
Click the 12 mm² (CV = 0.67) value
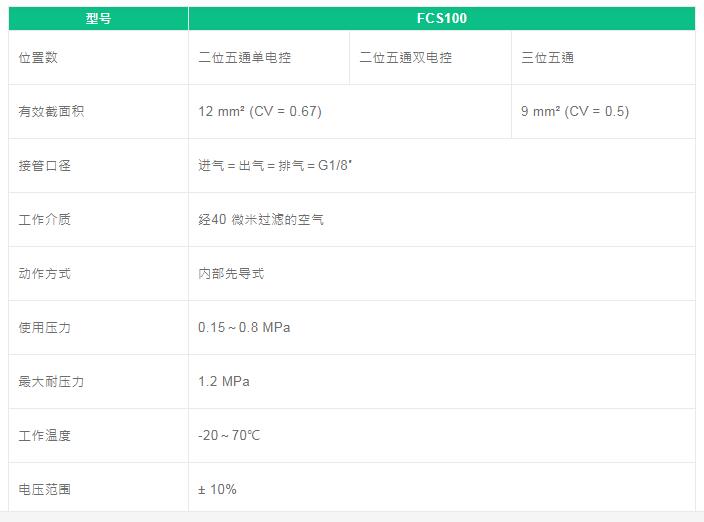pos(260,112)
